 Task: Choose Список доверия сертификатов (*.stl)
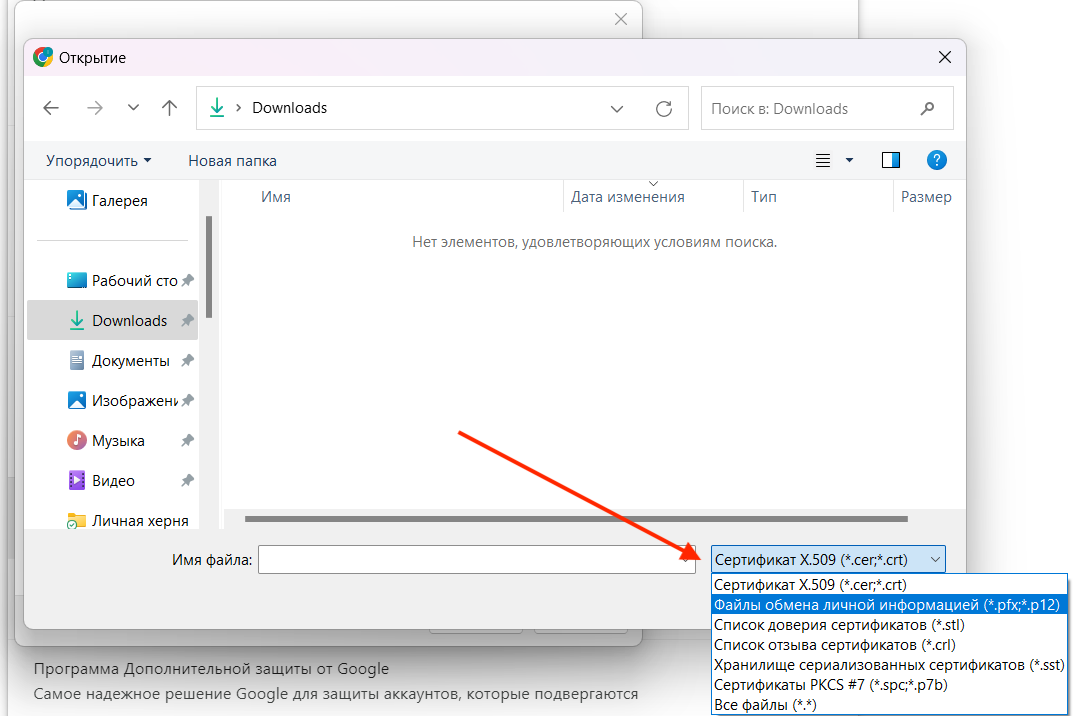889,625
